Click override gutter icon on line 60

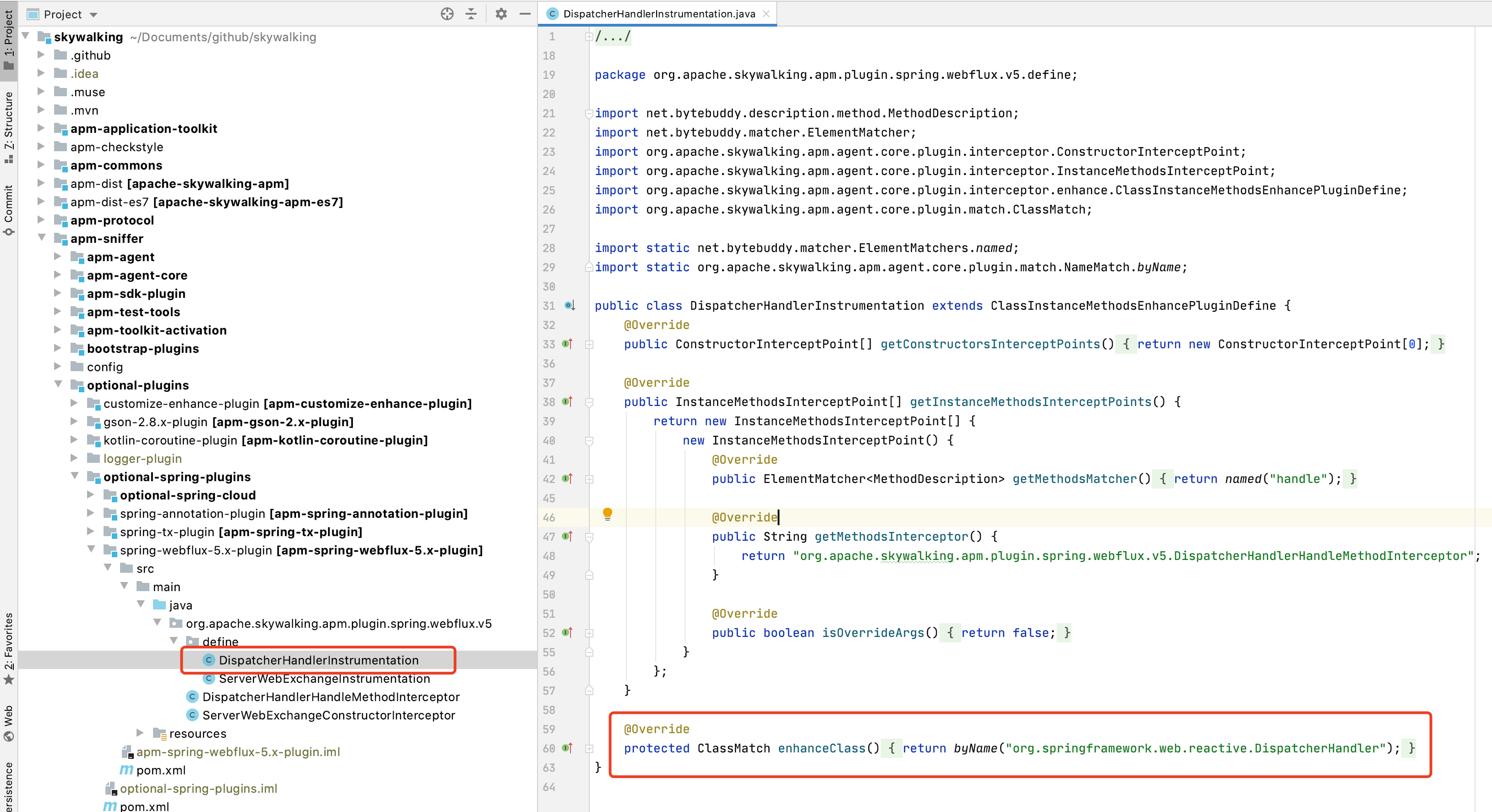(568, 748)
